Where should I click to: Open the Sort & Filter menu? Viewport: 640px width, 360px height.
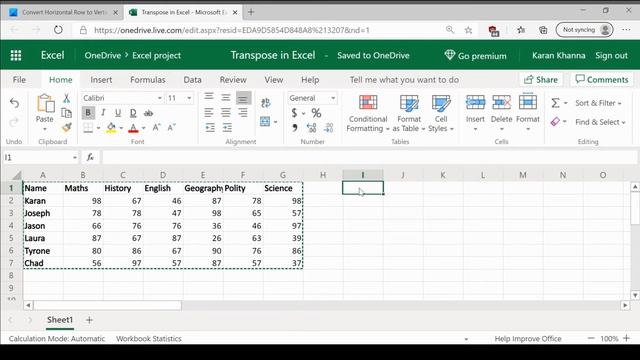pyautogui.click(x=598, y=103)
